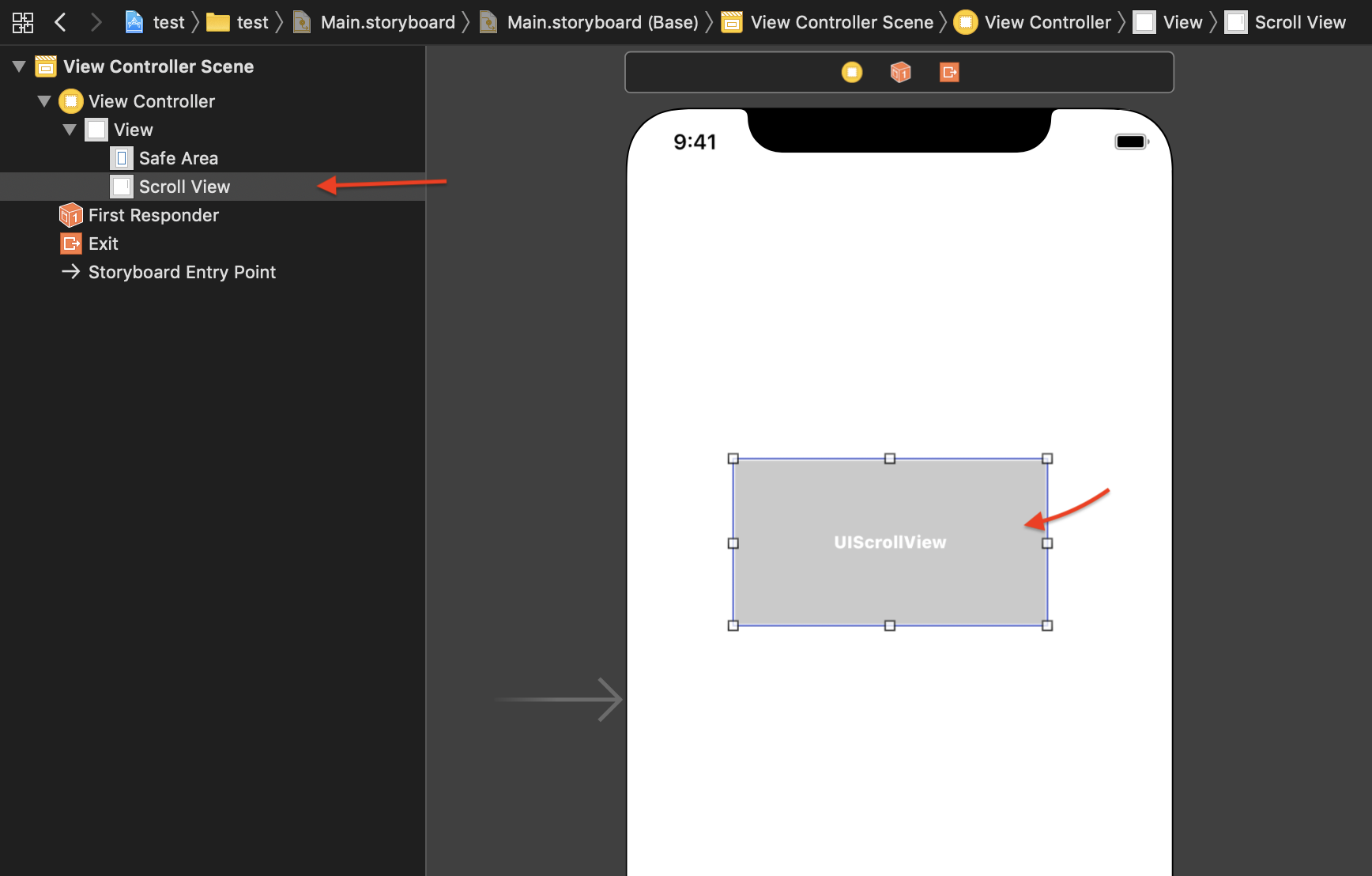Click the Exit icon in outline
Screen dimensions: 1372x876
(x=71, y=244)
